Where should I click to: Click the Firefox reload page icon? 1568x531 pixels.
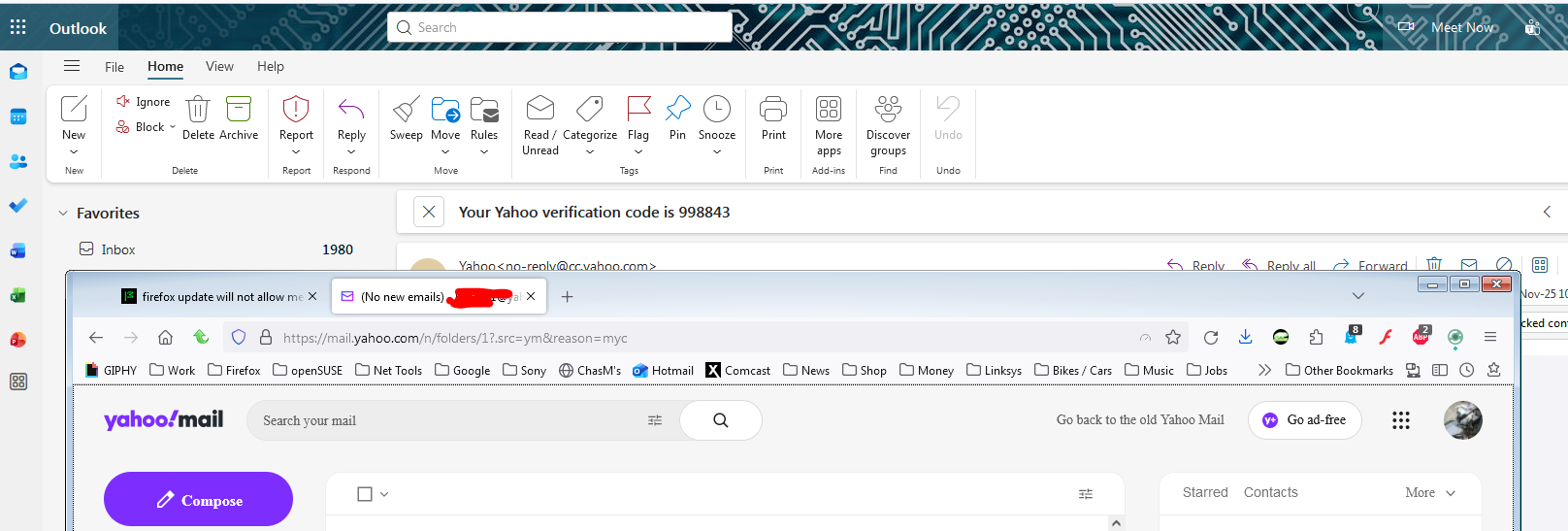1210,338
